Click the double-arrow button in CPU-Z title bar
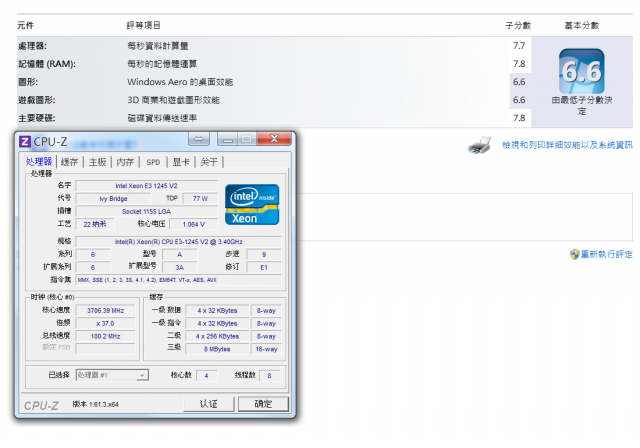 199,139
